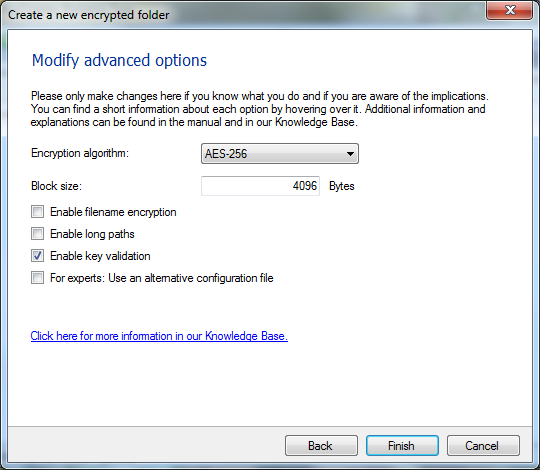Click the warning paragraph about implications
The image size is (540, 470).
tap(260, 109)
